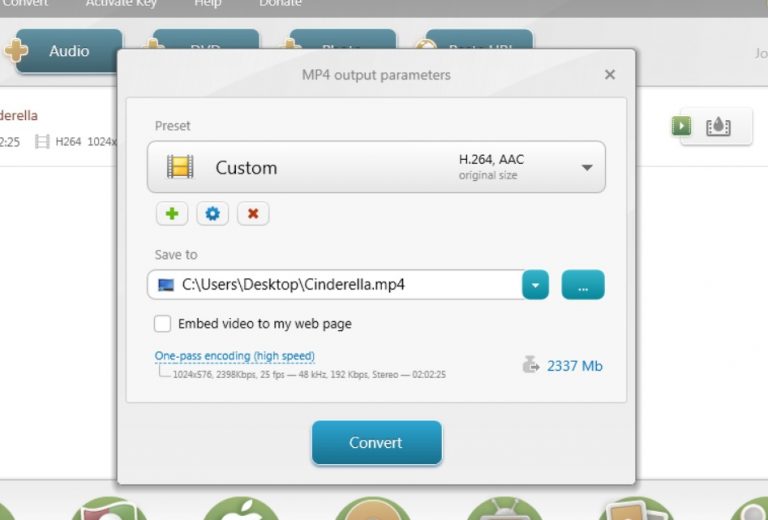Expand the Custom preset dropdown
768x520 pixels.
(x=587, y=167)
